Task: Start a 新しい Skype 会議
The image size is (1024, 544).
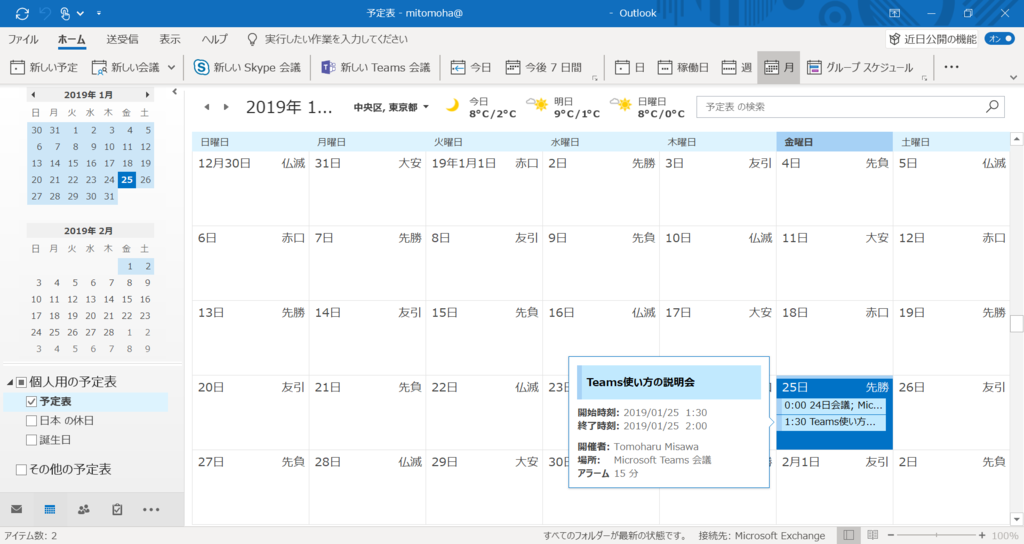Action: pos(248,67)
